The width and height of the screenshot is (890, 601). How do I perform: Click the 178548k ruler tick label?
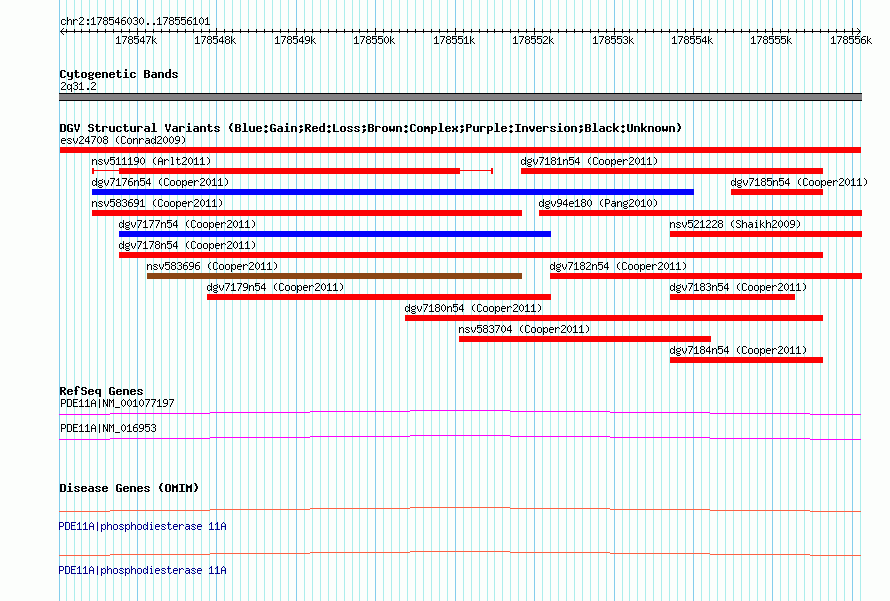point(215,41)
